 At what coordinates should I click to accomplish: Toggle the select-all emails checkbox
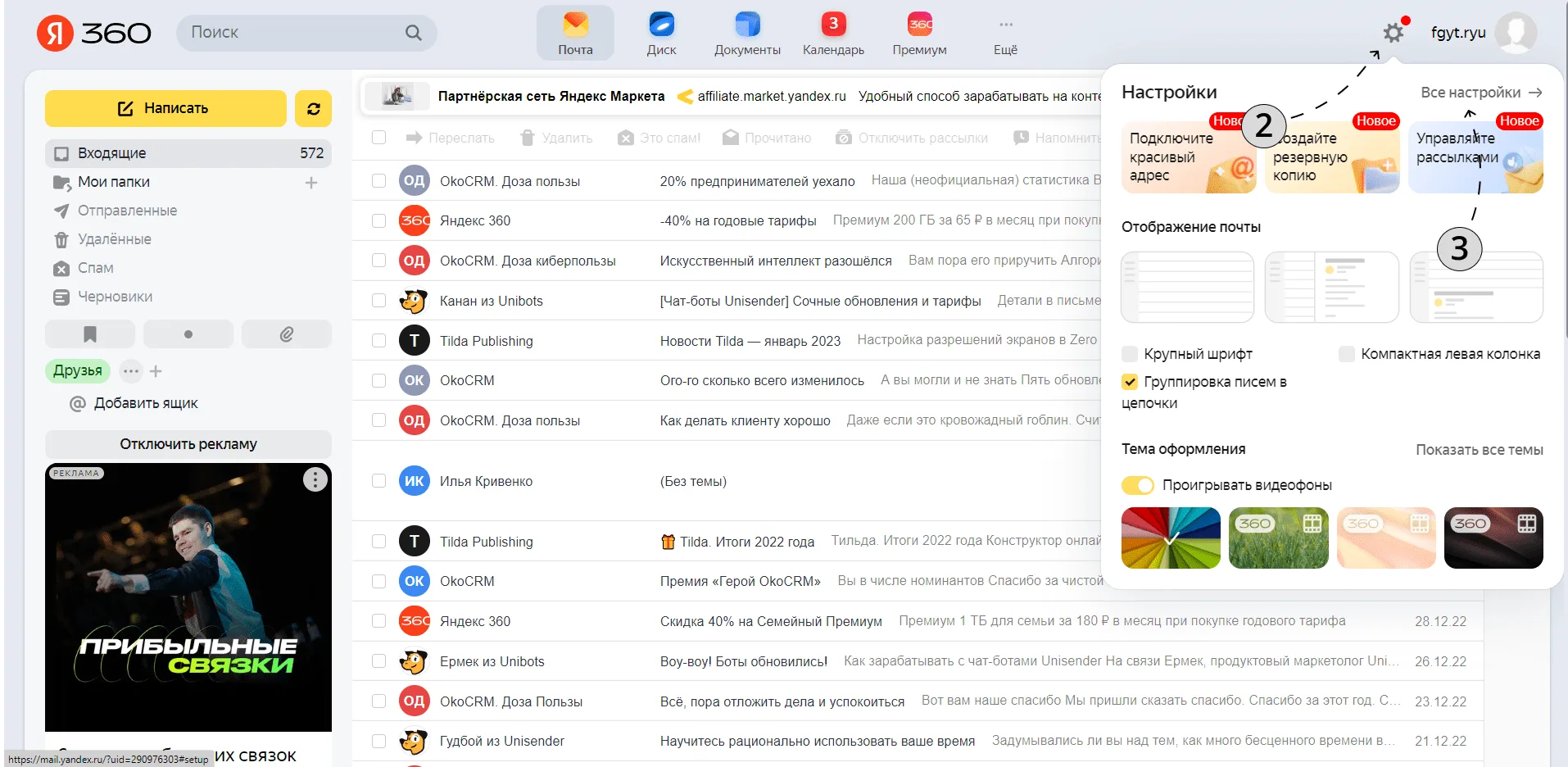pyautogui.click(x=378, y=138)
